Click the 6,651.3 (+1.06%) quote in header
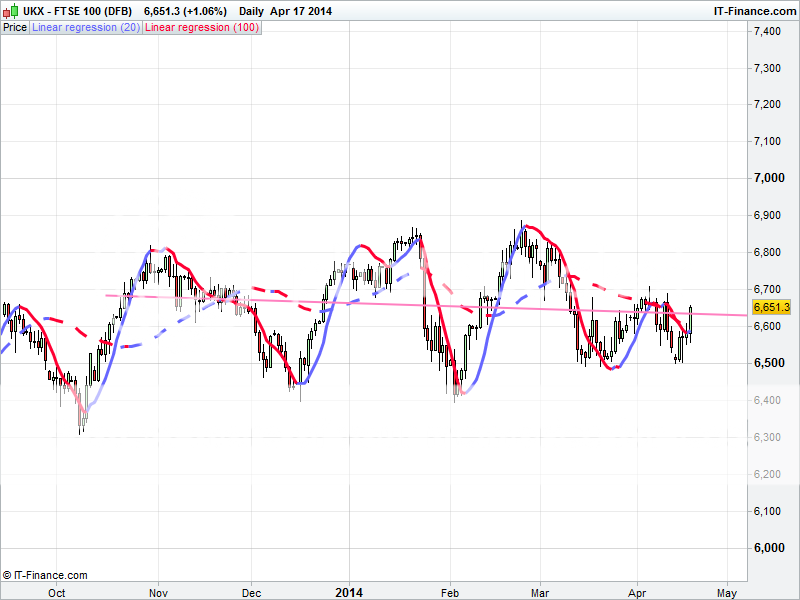 click(185, 11)
